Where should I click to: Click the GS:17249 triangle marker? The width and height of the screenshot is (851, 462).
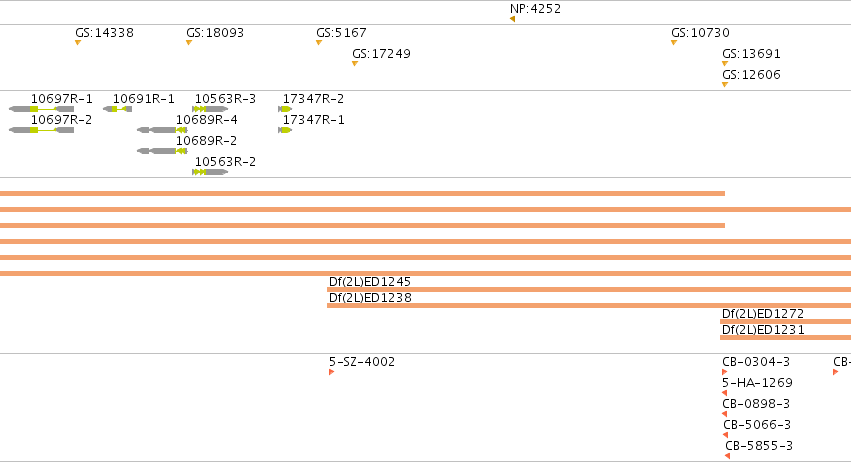pos(355,64)
